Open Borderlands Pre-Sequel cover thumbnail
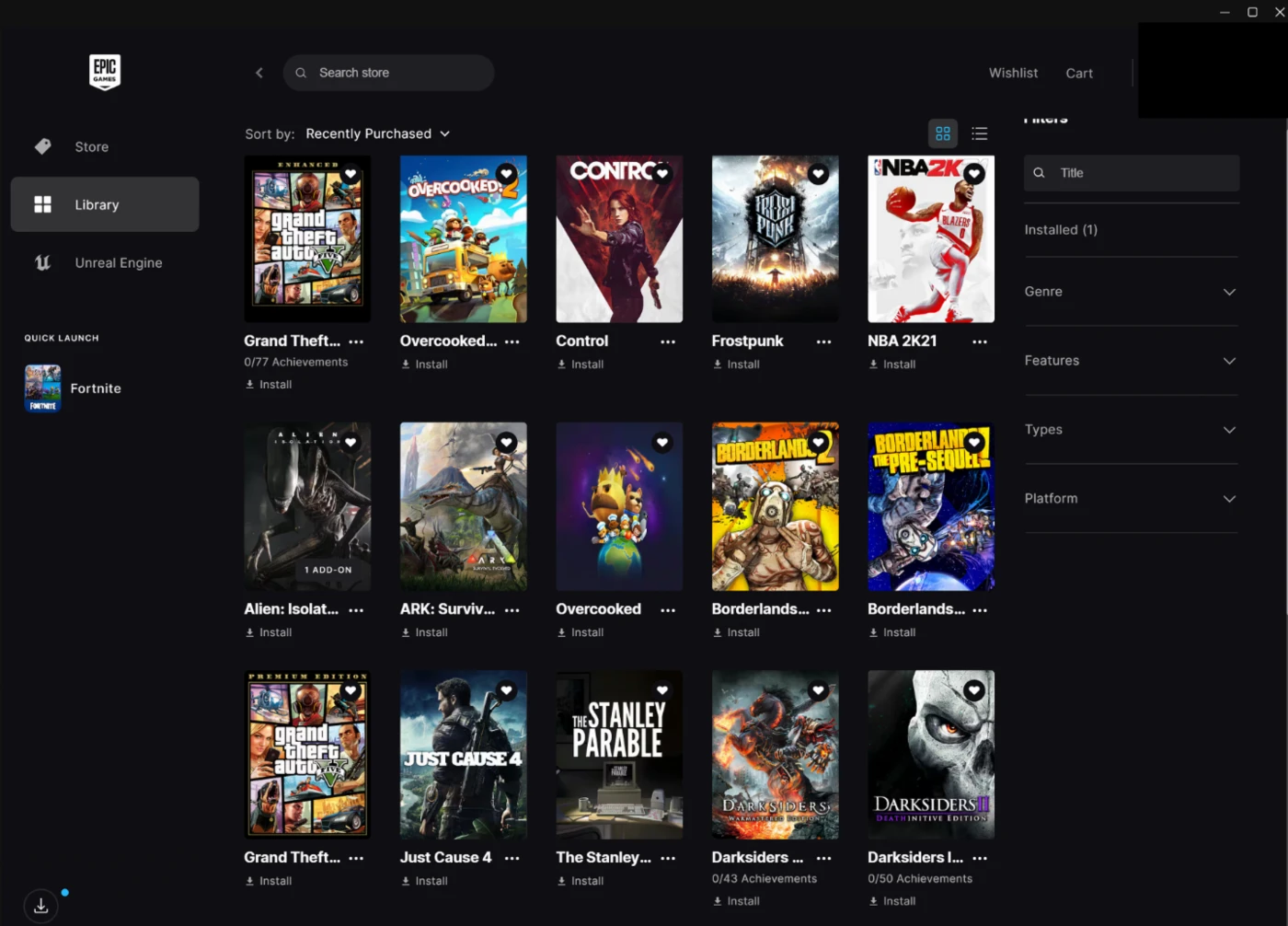1288x926 pixels. point(931,506)
